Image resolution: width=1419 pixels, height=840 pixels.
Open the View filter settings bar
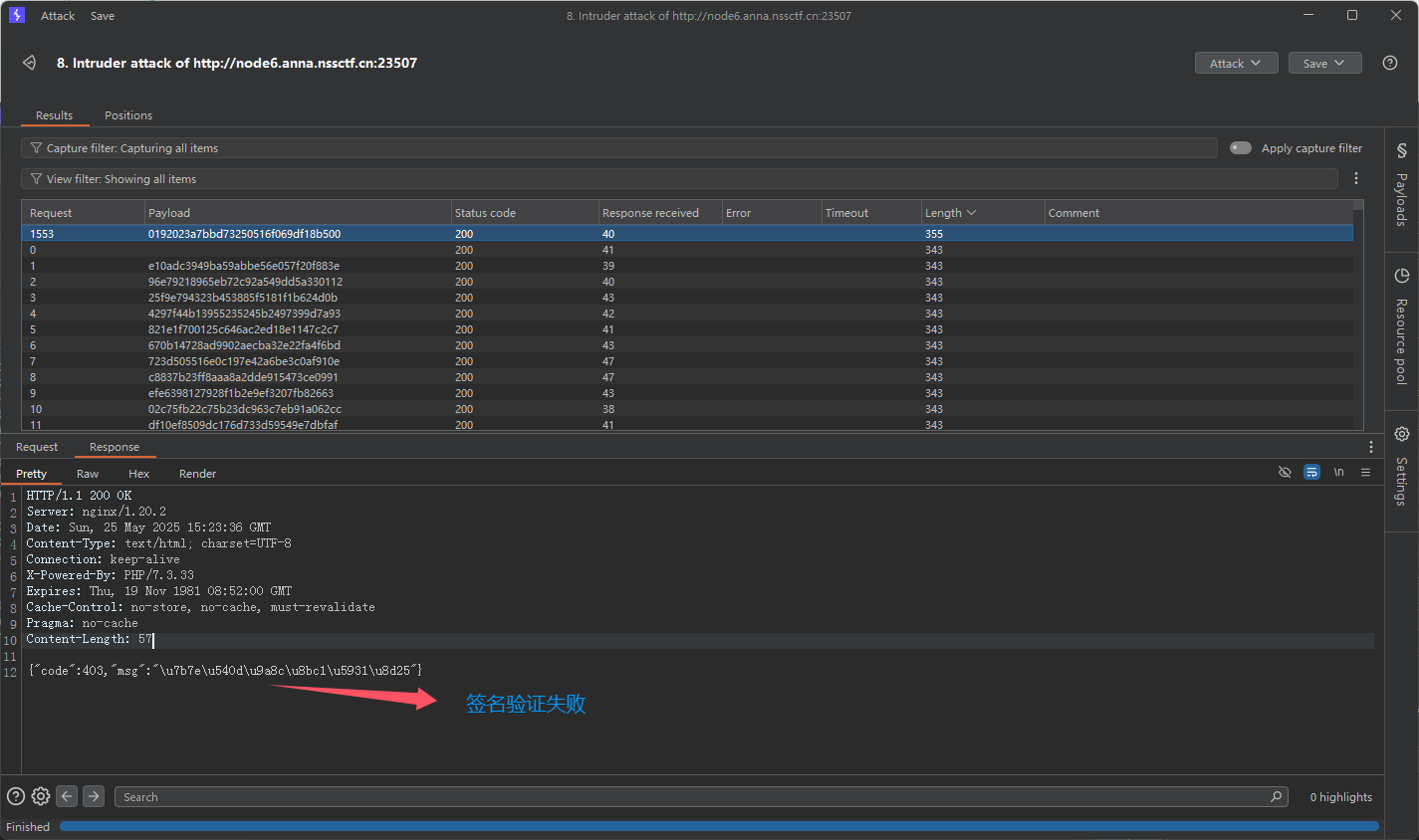point(677,179)
